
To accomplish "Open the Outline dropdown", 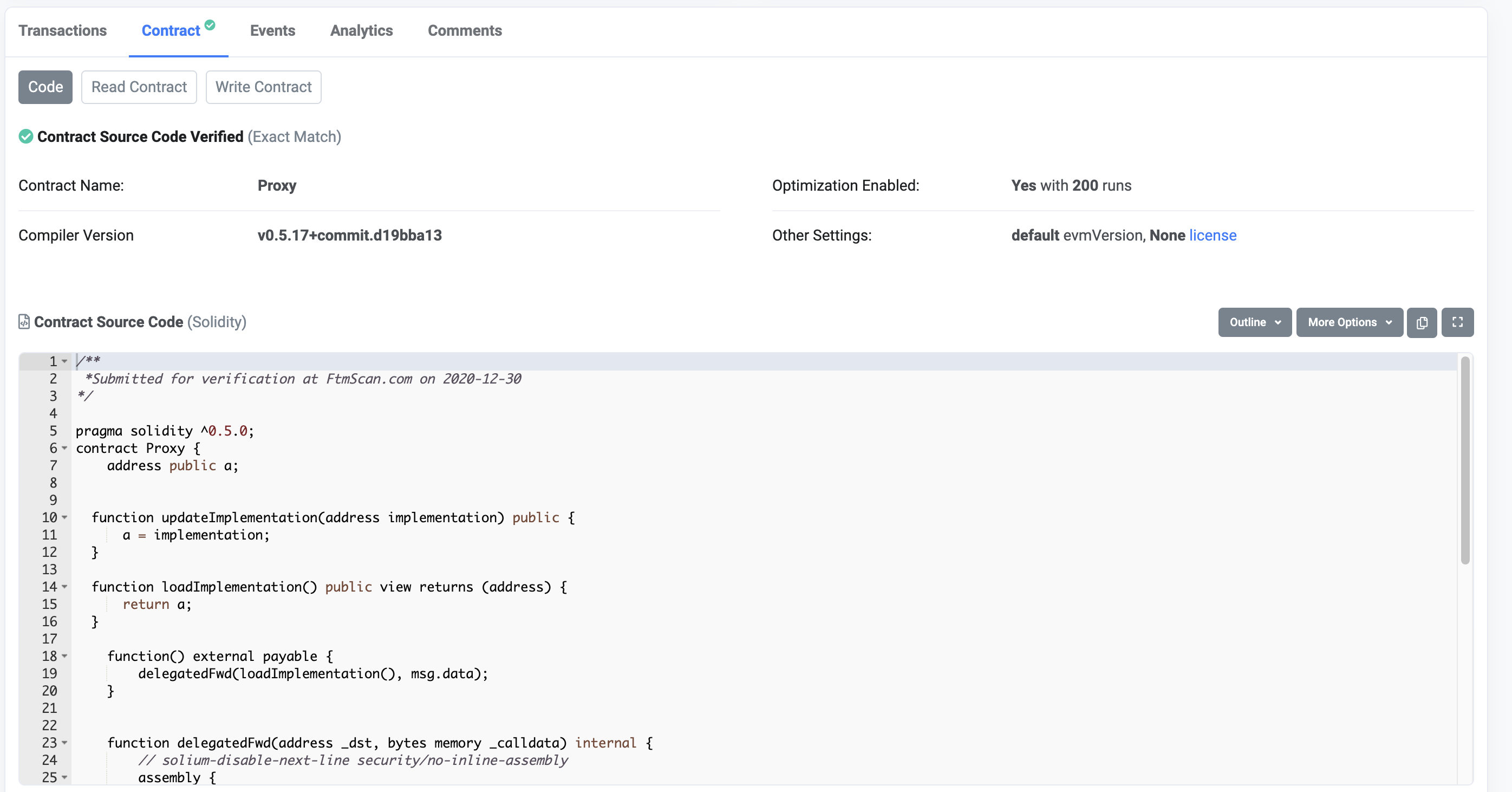I will pyautogui.click(x=1254, y=322).
